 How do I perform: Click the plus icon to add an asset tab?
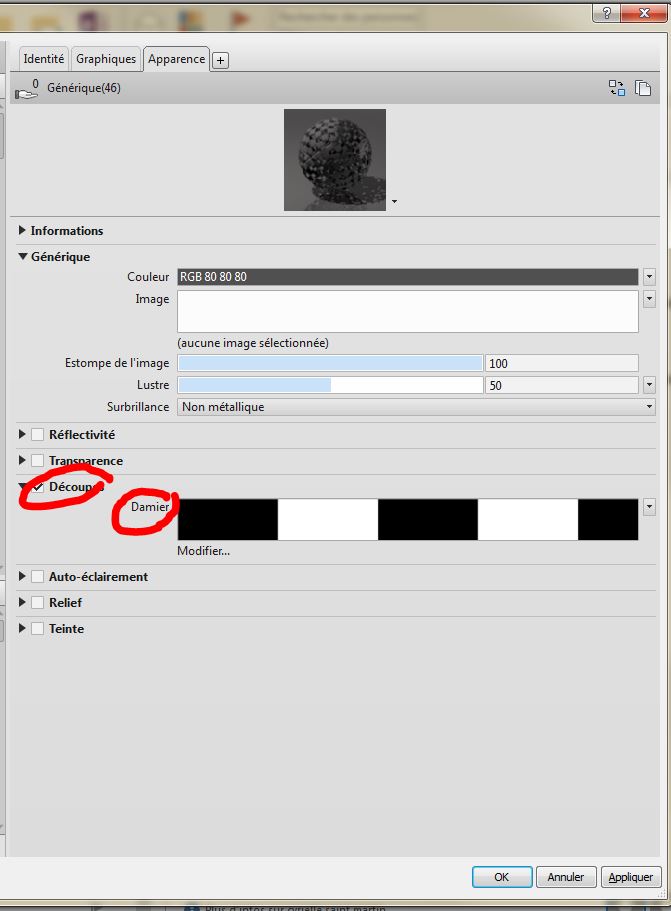tap(220, 60)
